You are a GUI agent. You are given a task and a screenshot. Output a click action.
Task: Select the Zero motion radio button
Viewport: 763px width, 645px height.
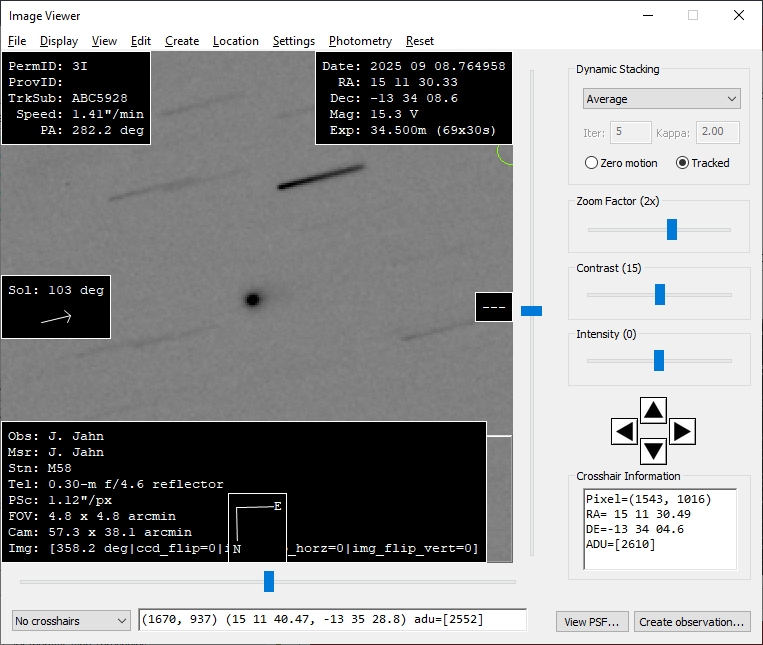point(591,163)
